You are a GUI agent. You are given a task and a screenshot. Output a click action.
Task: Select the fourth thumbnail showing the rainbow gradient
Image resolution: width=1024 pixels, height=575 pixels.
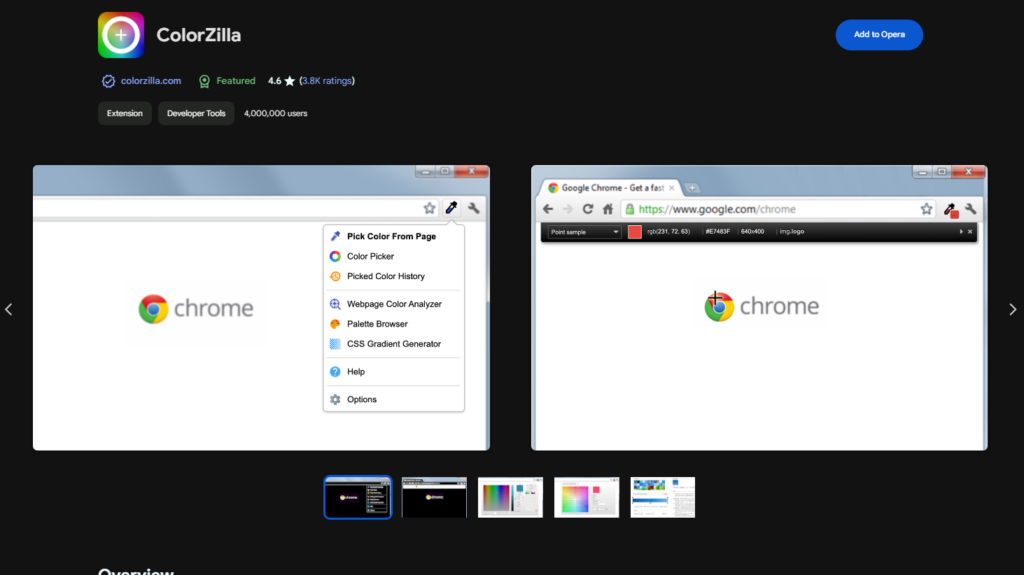[x=586, y=497]
